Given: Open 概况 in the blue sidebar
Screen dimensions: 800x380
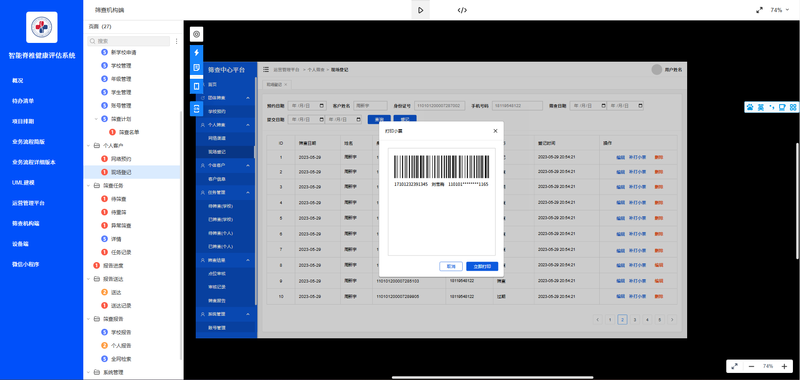Looking at the screenshot, I should click(18, 81).
